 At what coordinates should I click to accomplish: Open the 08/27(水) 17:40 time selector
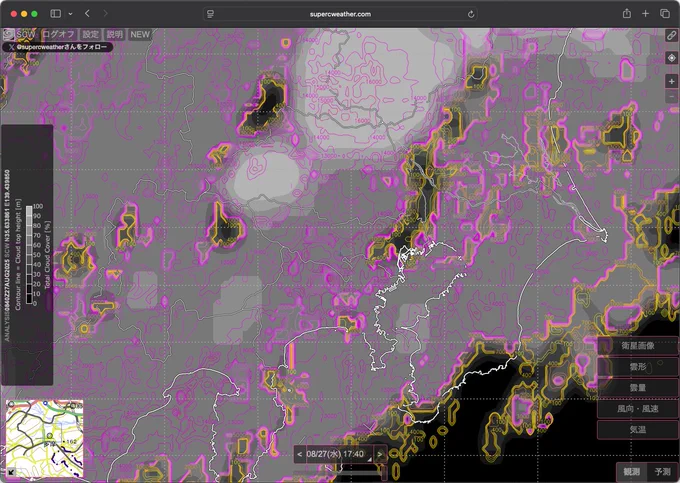pyautogui.click(x=339, y=454)
